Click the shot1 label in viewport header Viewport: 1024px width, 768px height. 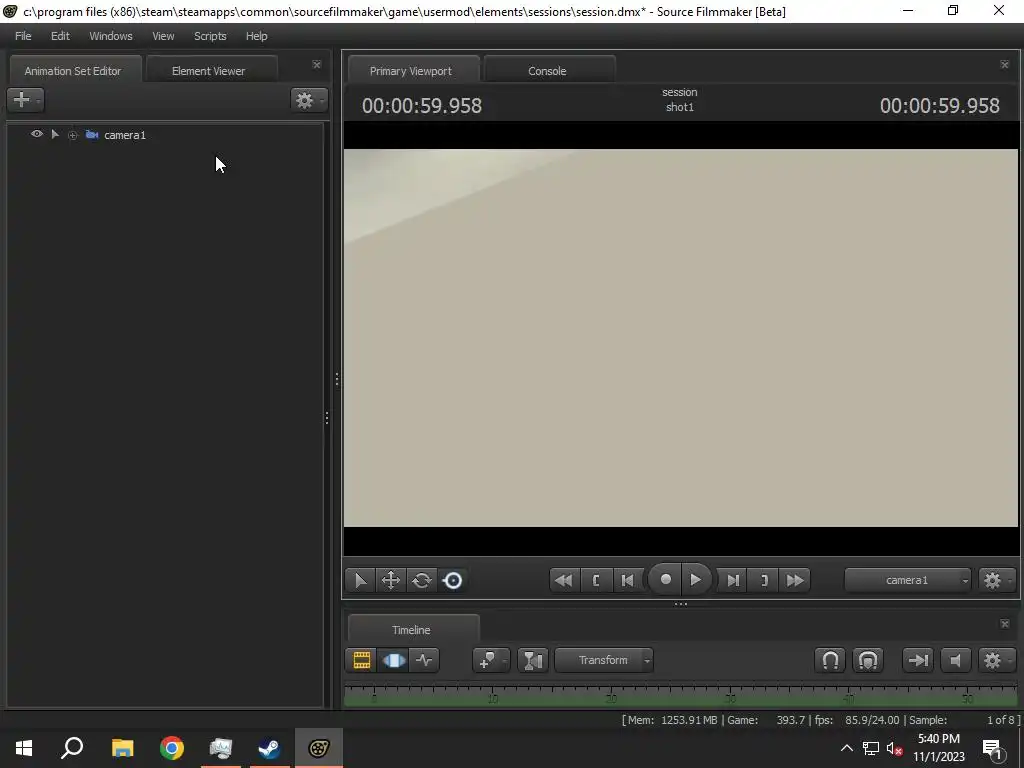680,107
